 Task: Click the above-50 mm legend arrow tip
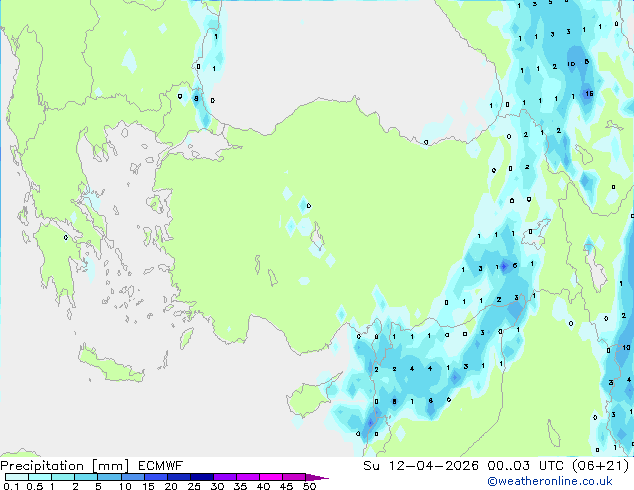(x=317, y=477)
